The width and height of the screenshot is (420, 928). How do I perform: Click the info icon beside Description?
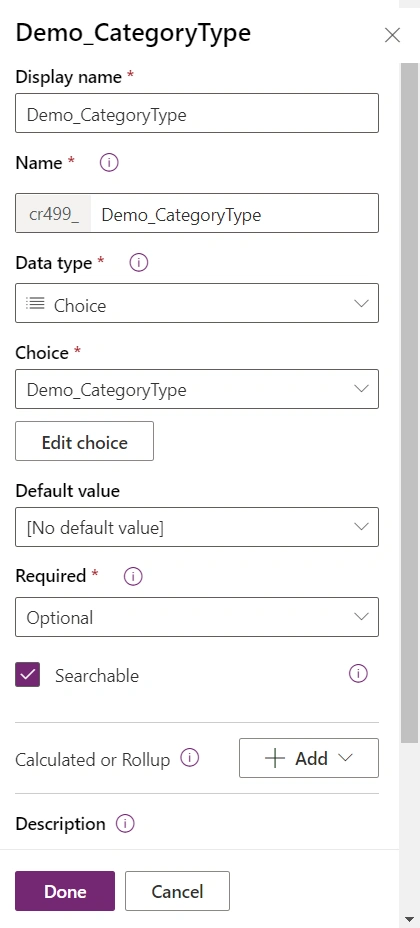point(125,823)
